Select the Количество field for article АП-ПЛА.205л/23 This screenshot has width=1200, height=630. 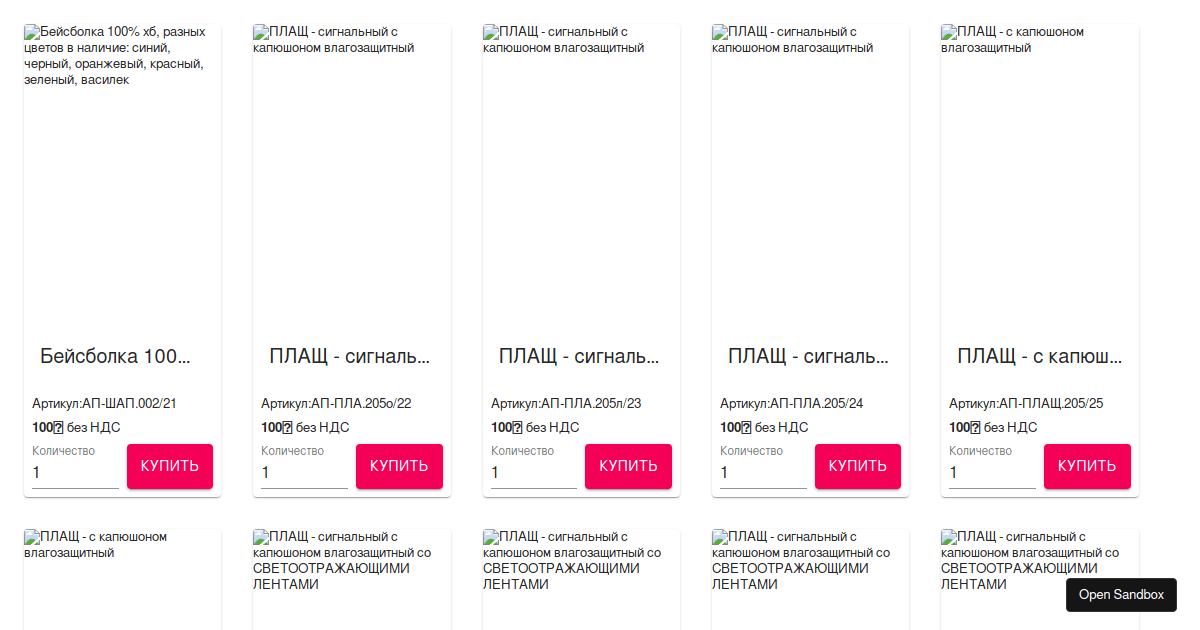[533, 472]
